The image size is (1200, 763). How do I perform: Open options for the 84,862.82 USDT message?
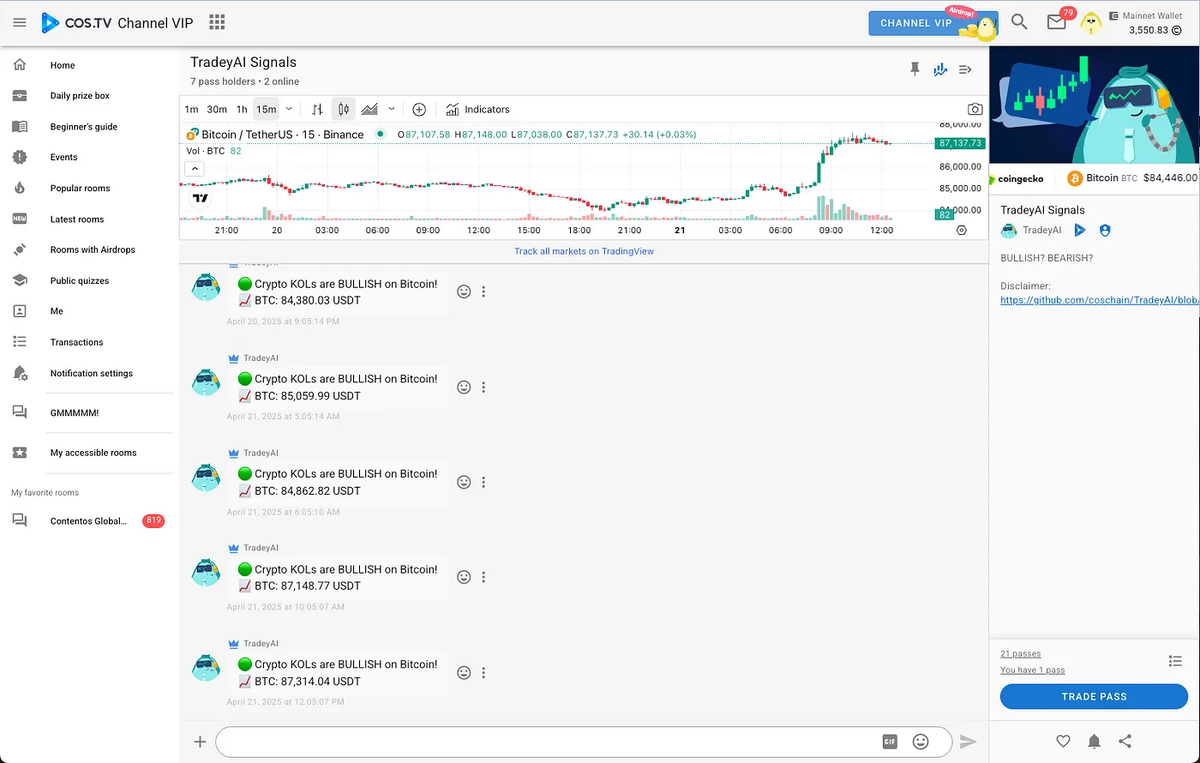coord(484,482)
